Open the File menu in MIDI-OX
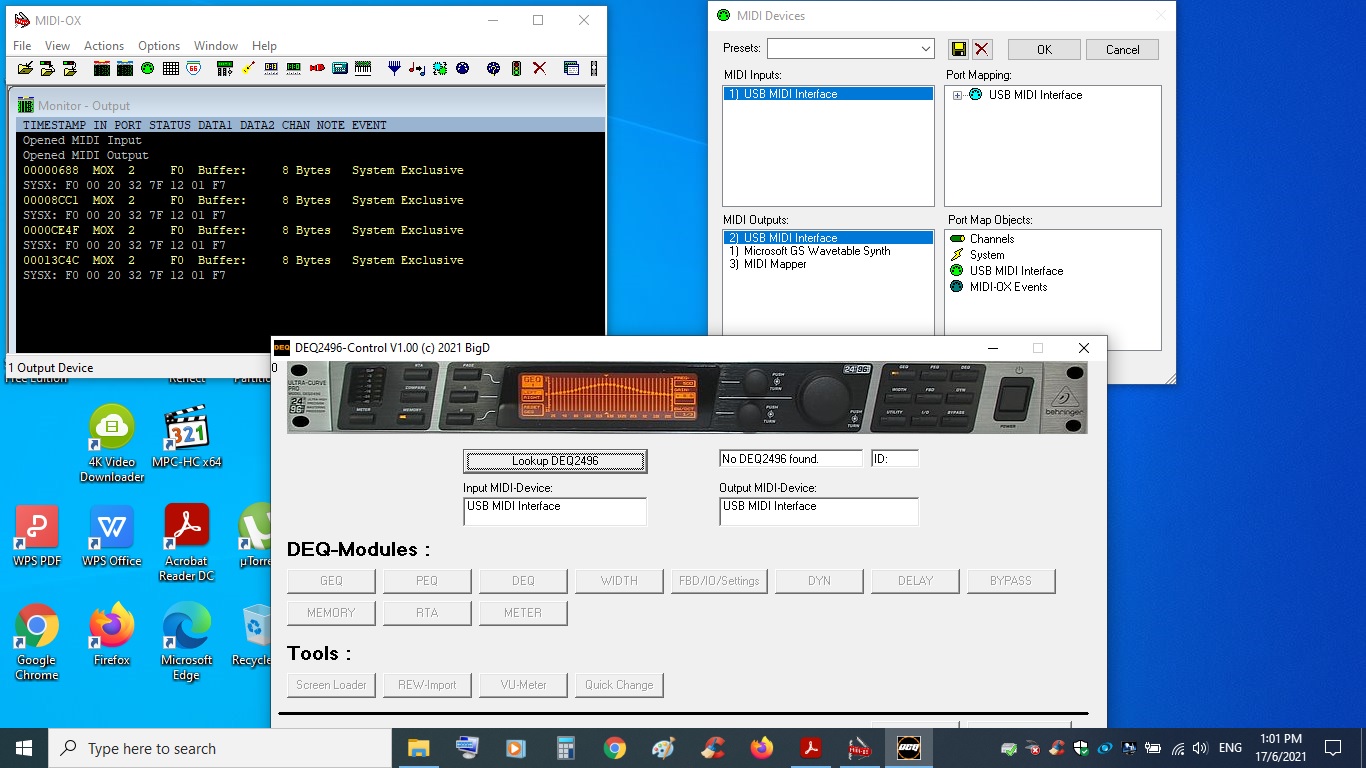 coord(22,46)
